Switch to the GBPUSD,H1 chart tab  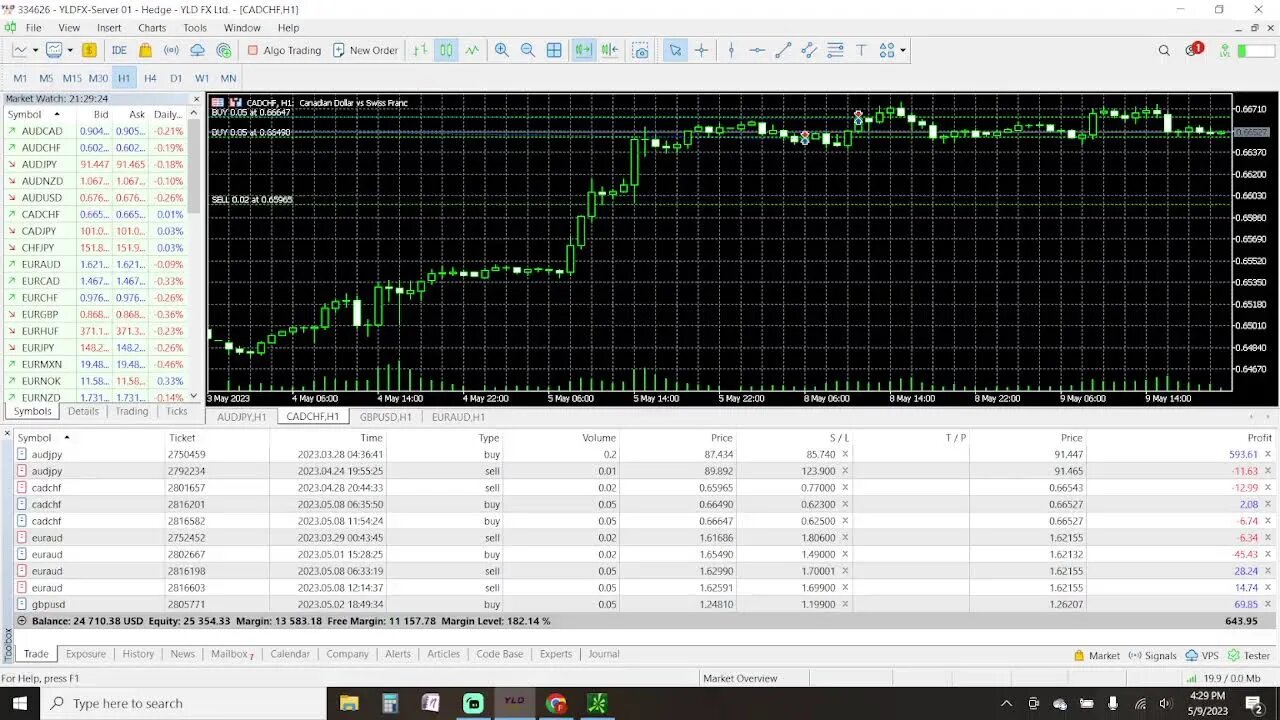(385, 417)
